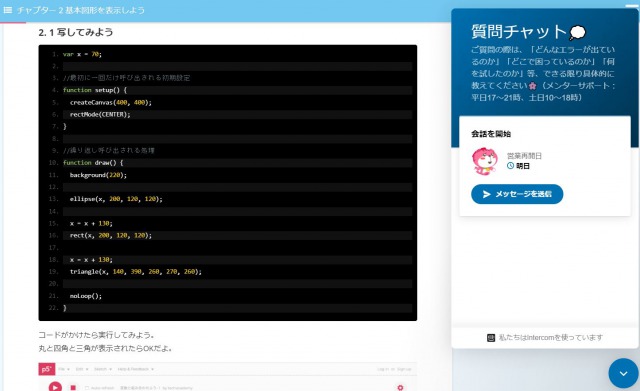The height and width of the screenshot is (391, 640).
Task: Click Sign up in the p5 editor image
Action: [404, 369]
